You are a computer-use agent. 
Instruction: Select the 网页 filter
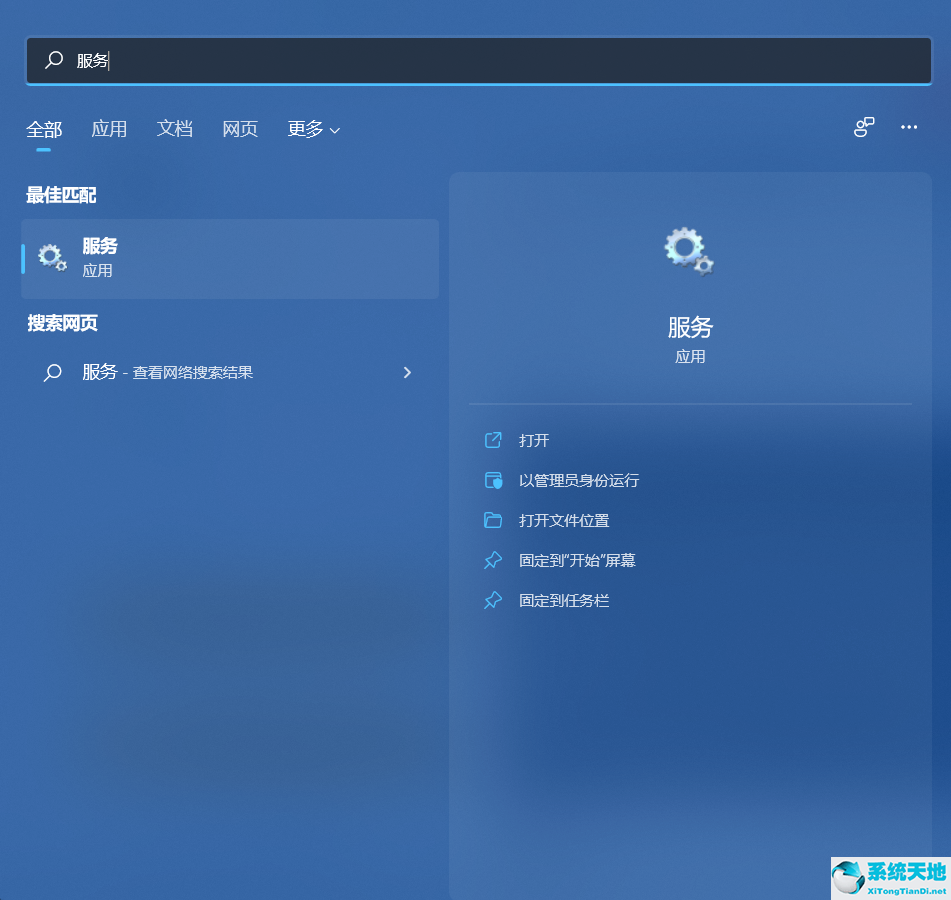pos(240,129)
